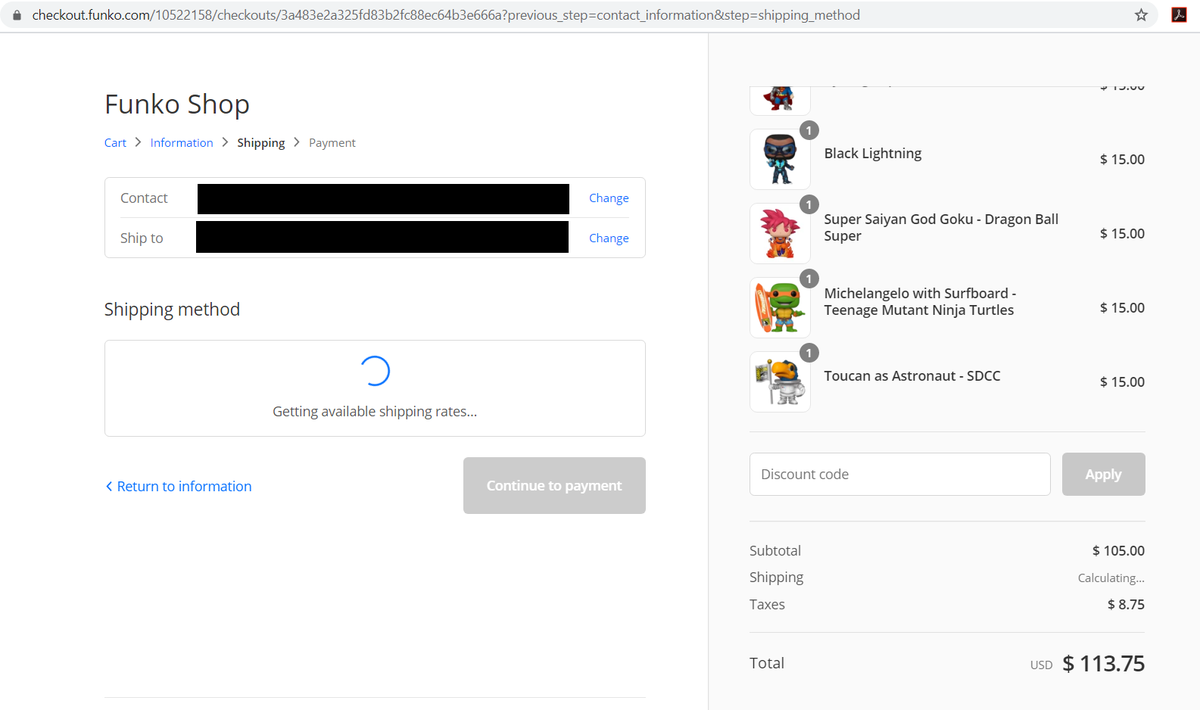Screen dimensions: 1200x710
Task: Click the loading spinner in Shipping method
Action: pyautogui.click(x=374, y=371)
